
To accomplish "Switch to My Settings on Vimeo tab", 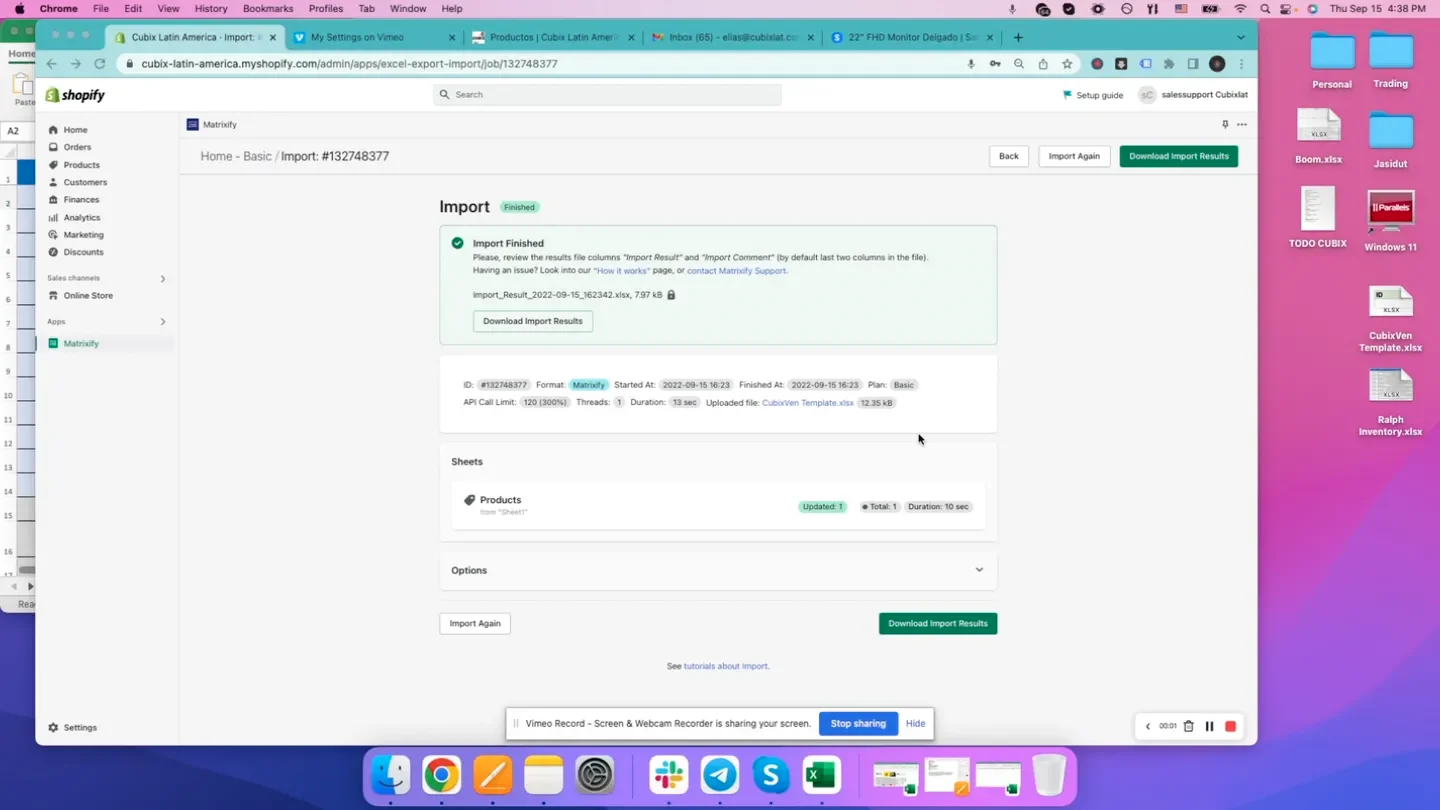I will click(374, 38).
